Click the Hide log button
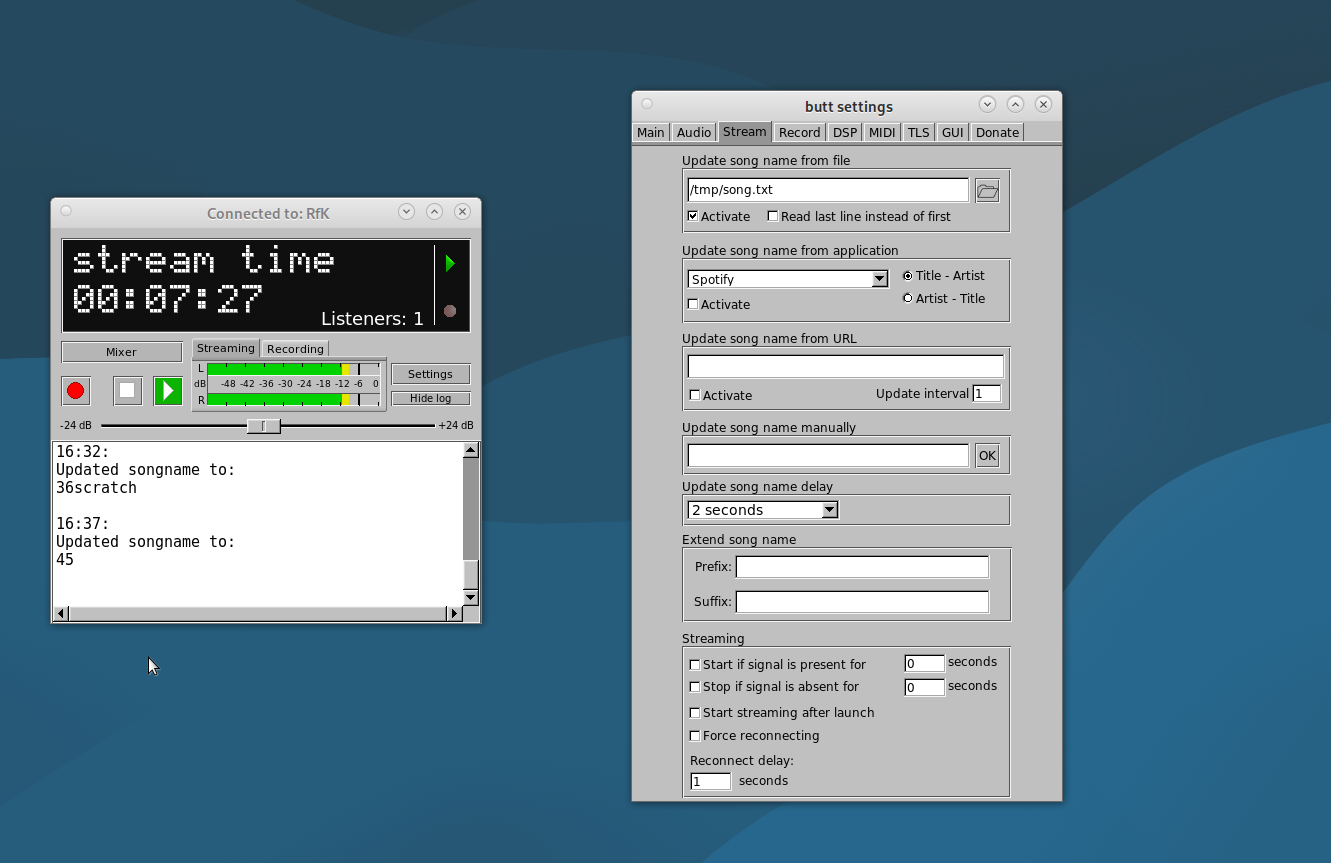The width and height of the screenshot is (1331, 863). (x=430, y=398)
